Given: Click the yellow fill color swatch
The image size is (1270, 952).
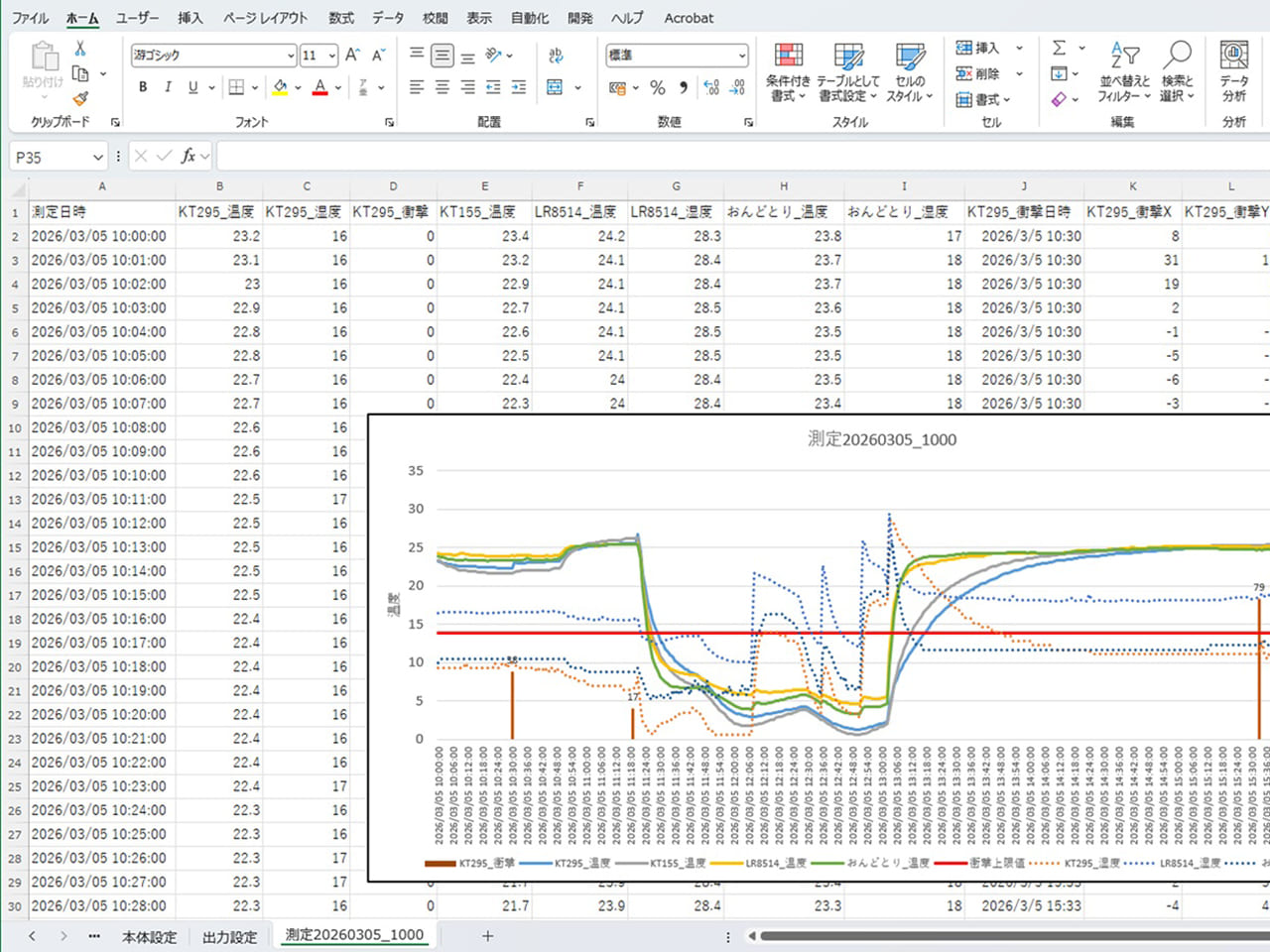Looking at the screenshot, I should click(280, 88).
